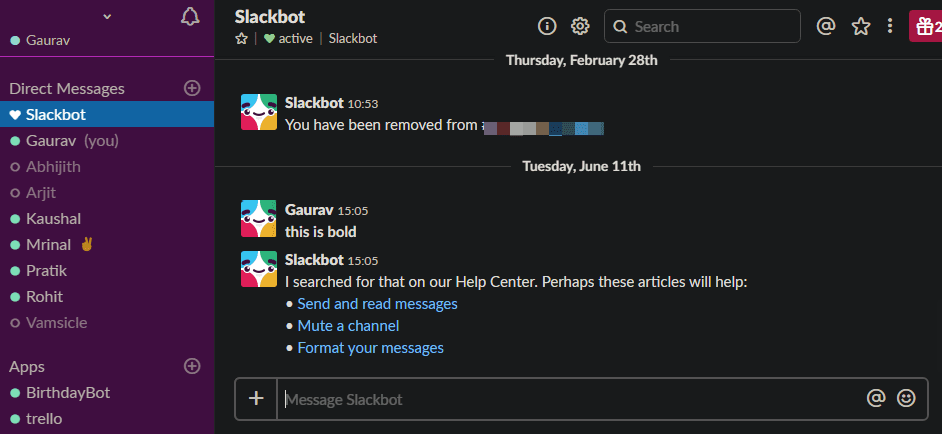Show conversation details info icon

coord(547,26)
